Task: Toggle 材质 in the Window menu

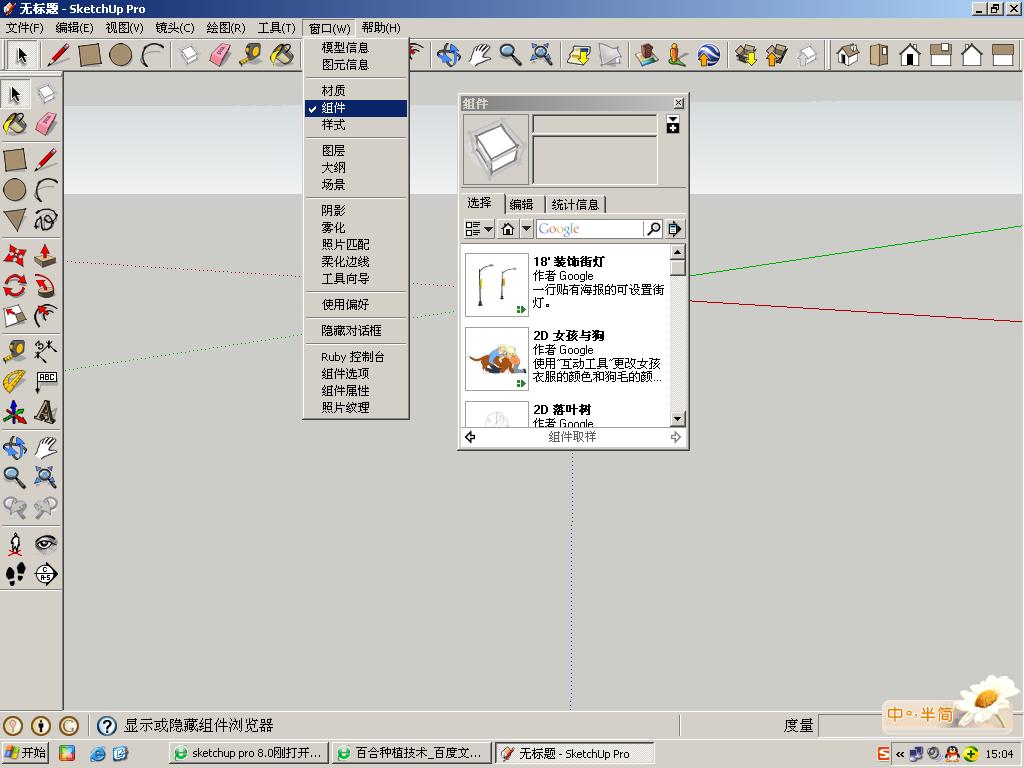Action: (x=356, y=91)
